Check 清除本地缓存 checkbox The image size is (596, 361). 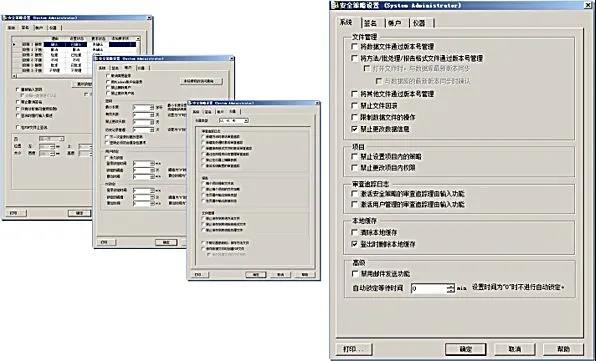coord(355,232)
